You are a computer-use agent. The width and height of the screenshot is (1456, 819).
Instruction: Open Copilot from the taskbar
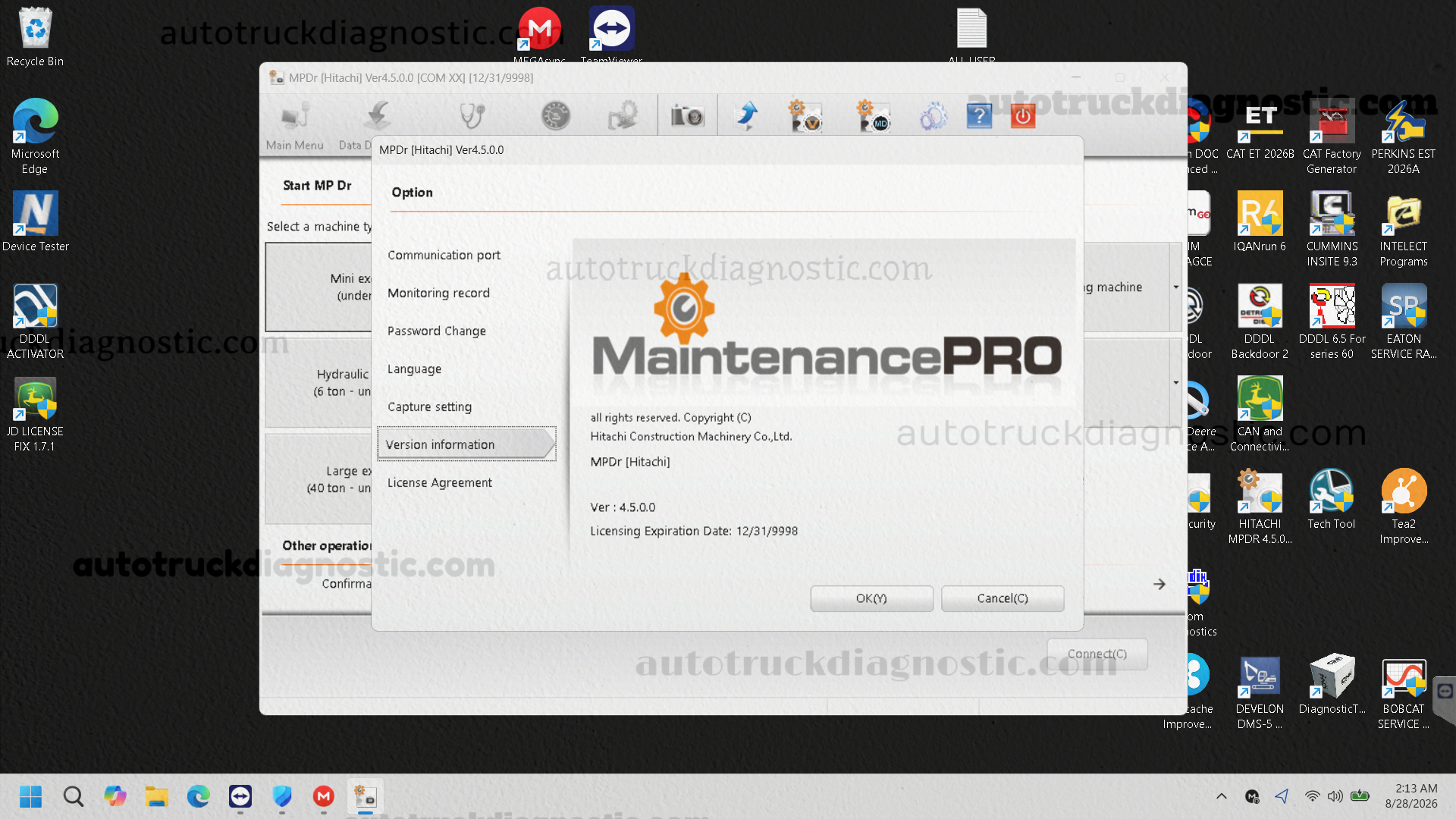[x=115, y=796]
